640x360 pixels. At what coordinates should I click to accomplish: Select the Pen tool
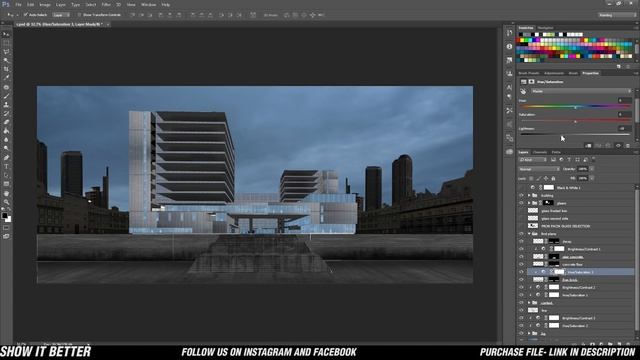[6, 158]
